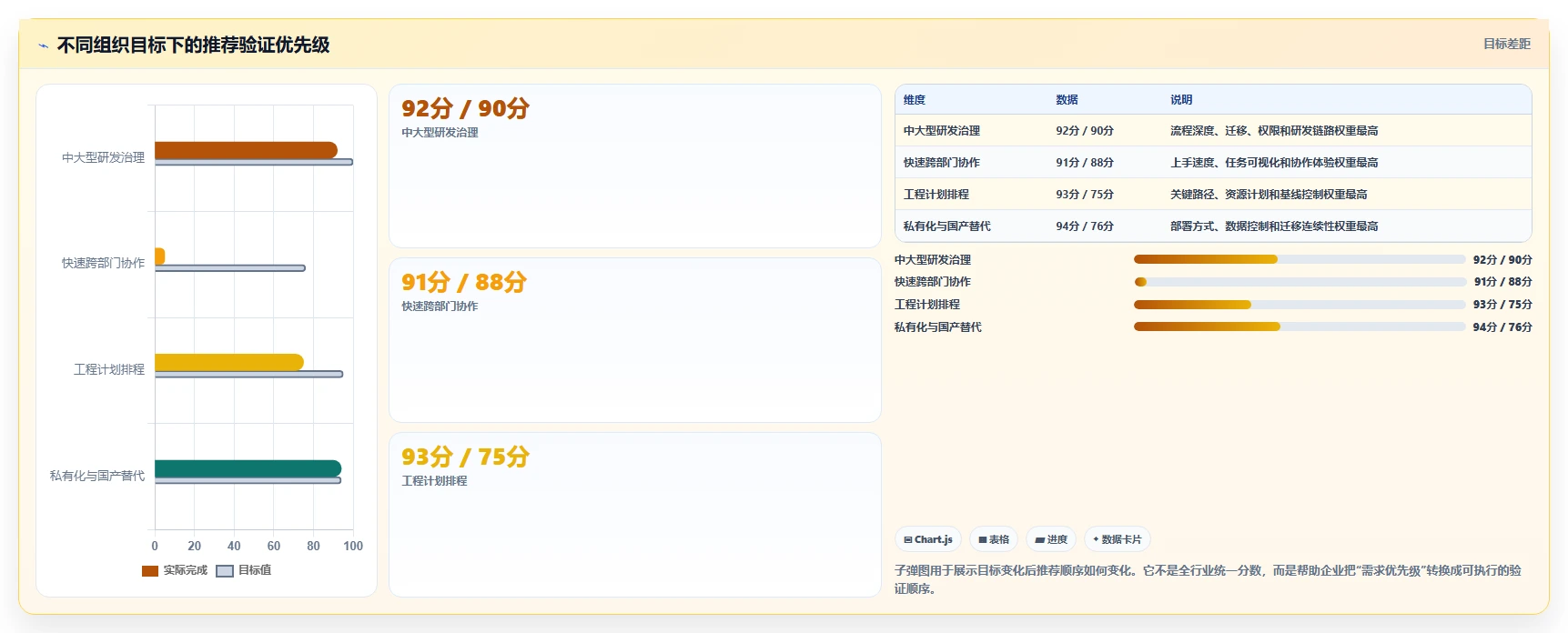Screen dimensions: 1568x633
Task: Click the green actual bar for 私有化与国产替代
Action: (248, 468)
